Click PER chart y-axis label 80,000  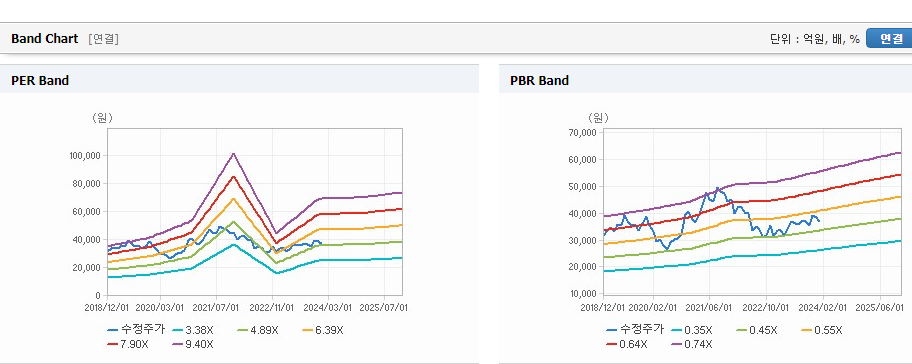[88, 184]
